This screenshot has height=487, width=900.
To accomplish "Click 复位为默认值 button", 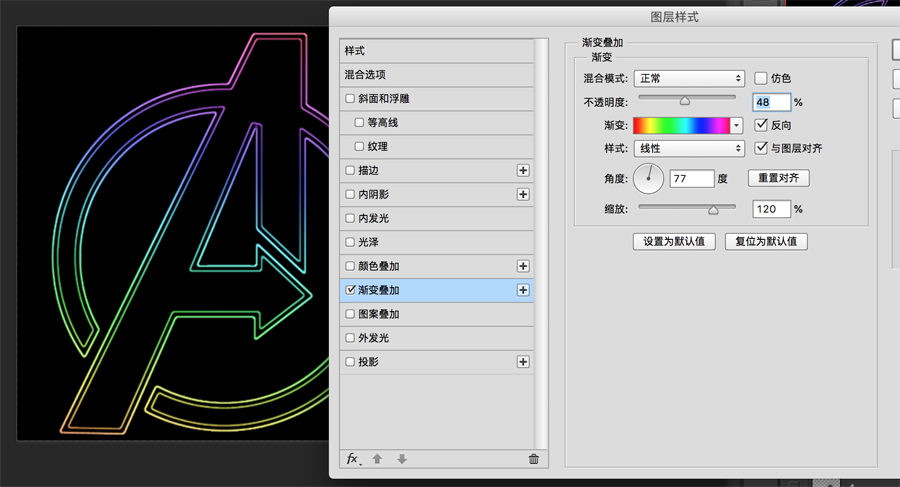I will [x=766, y=242].
